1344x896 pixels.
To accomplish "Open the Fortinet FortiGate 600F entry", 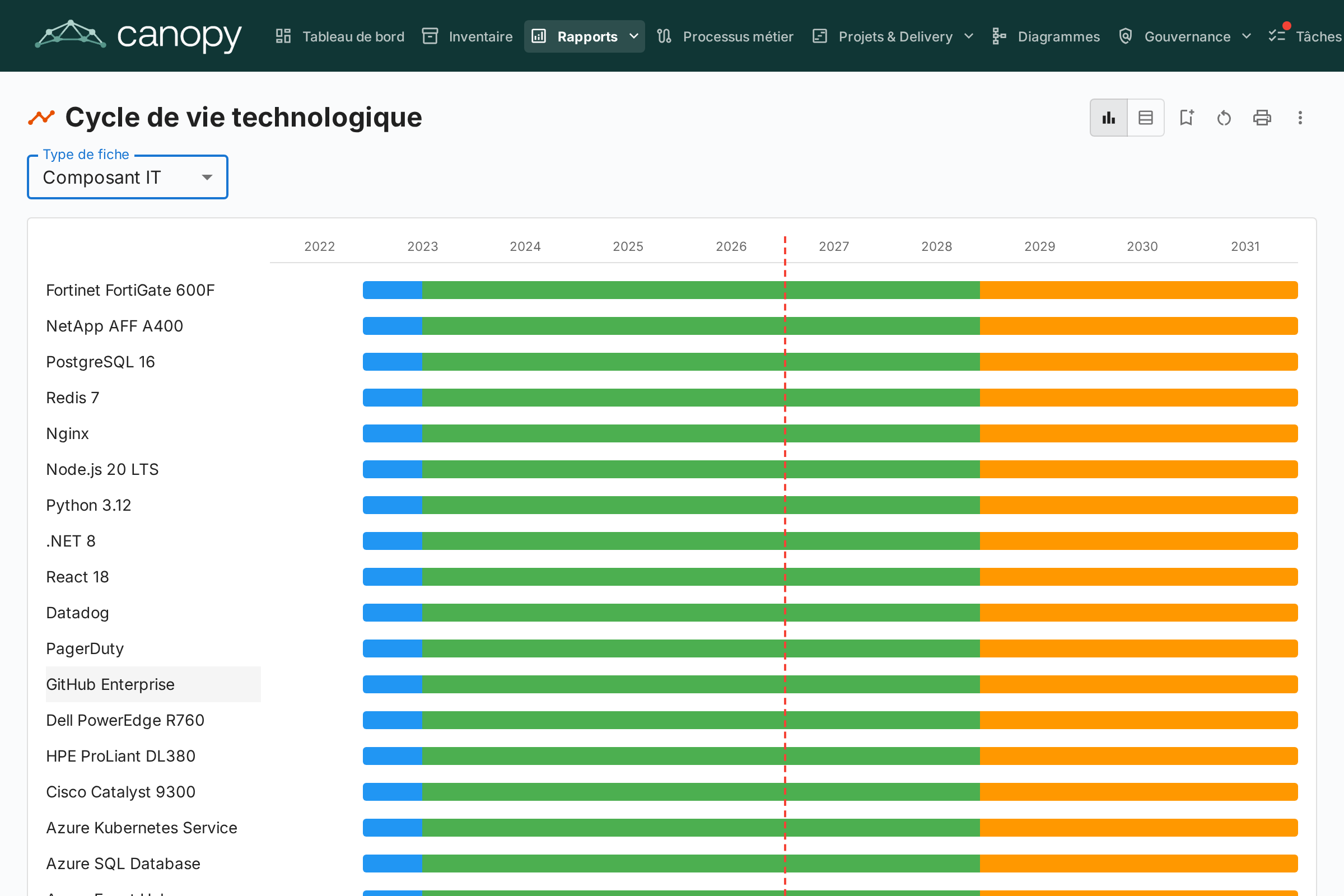I will [130, 290].
